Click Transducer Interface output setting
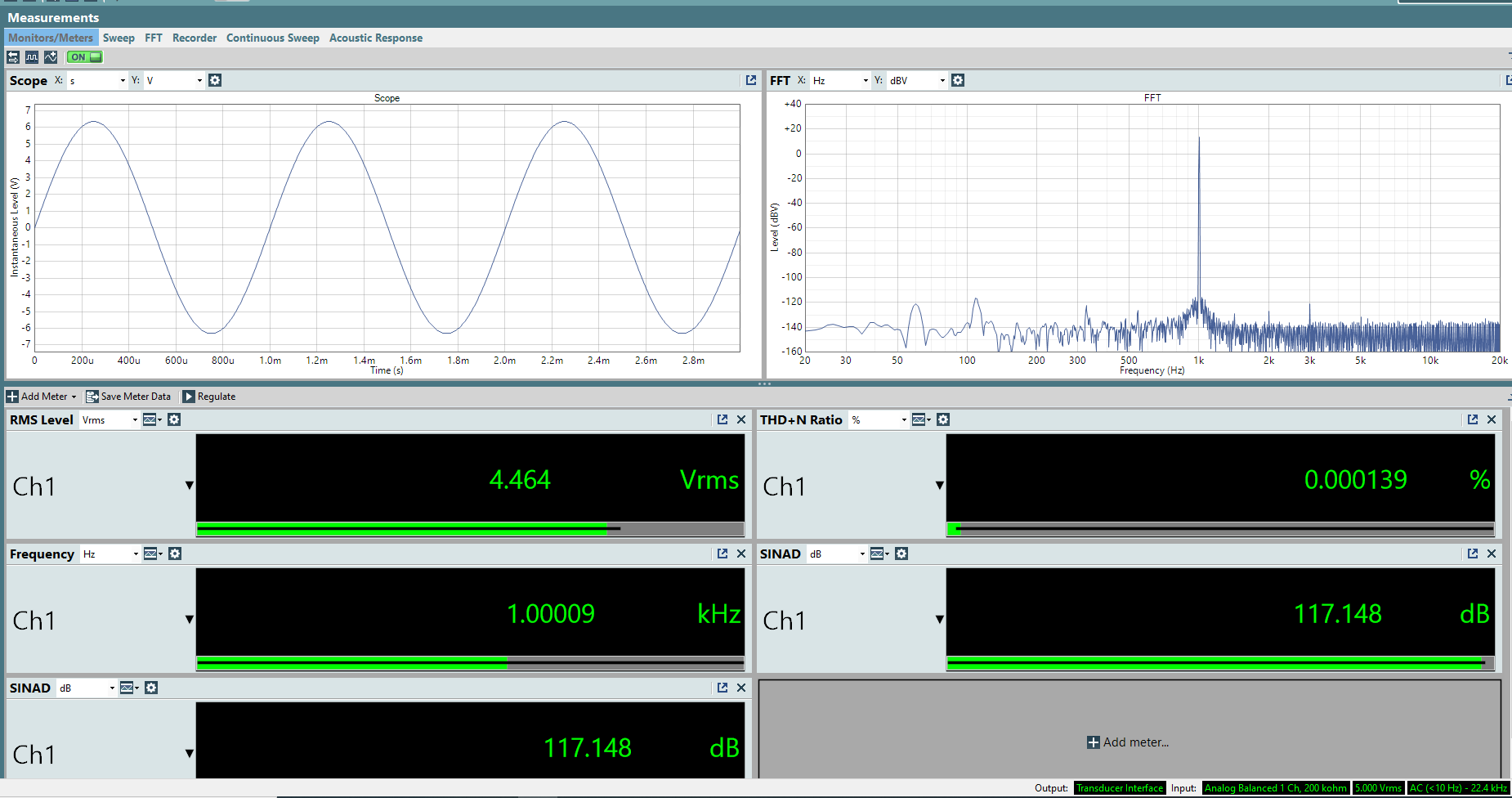The height and width of the screenshot is (798, 1512). pyautogui.click(x=1120, y=788)
